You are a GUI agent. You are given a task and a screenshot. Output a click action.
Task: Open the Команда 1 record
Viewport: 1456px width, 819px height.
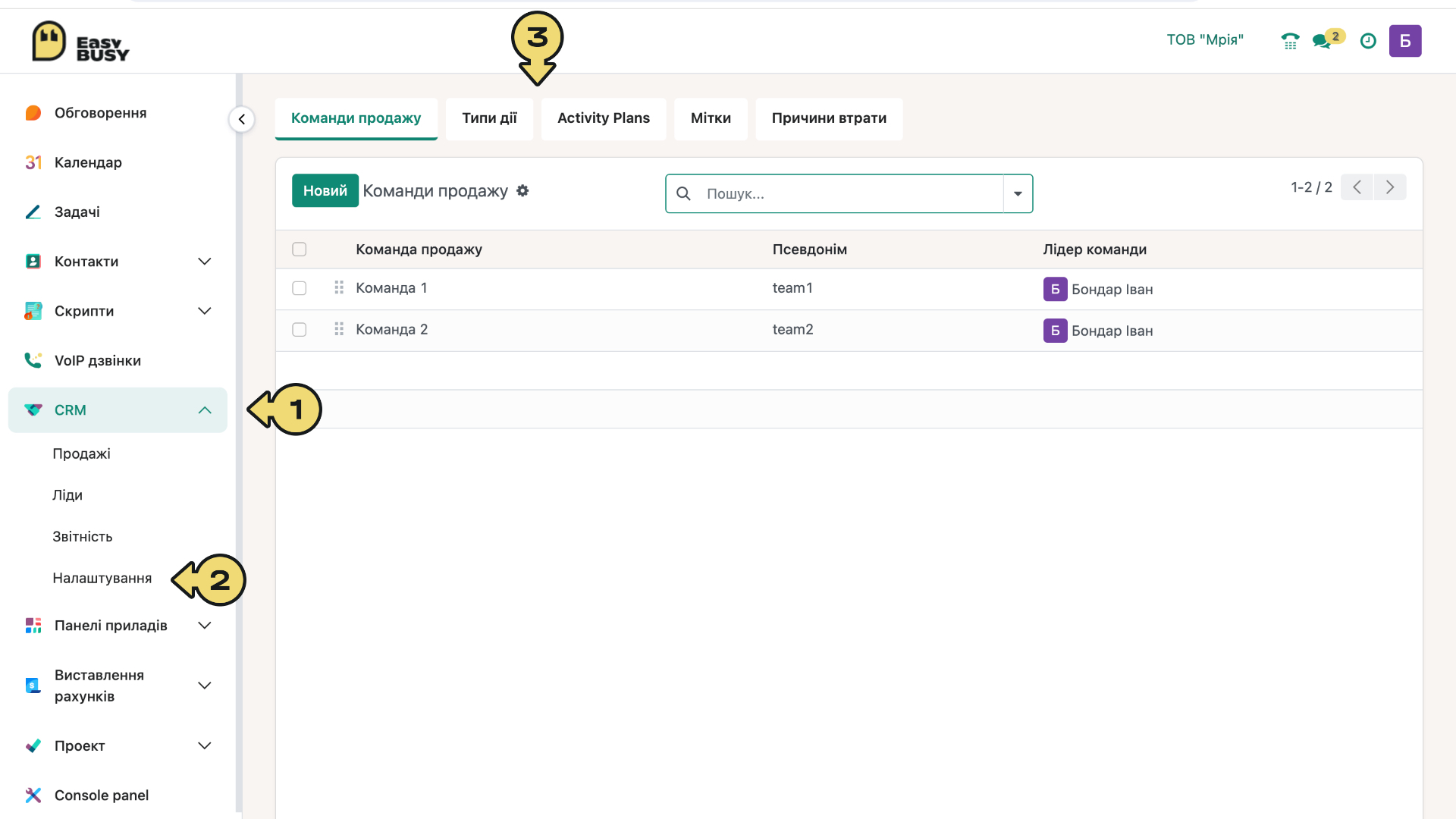(x=391, y=288)
